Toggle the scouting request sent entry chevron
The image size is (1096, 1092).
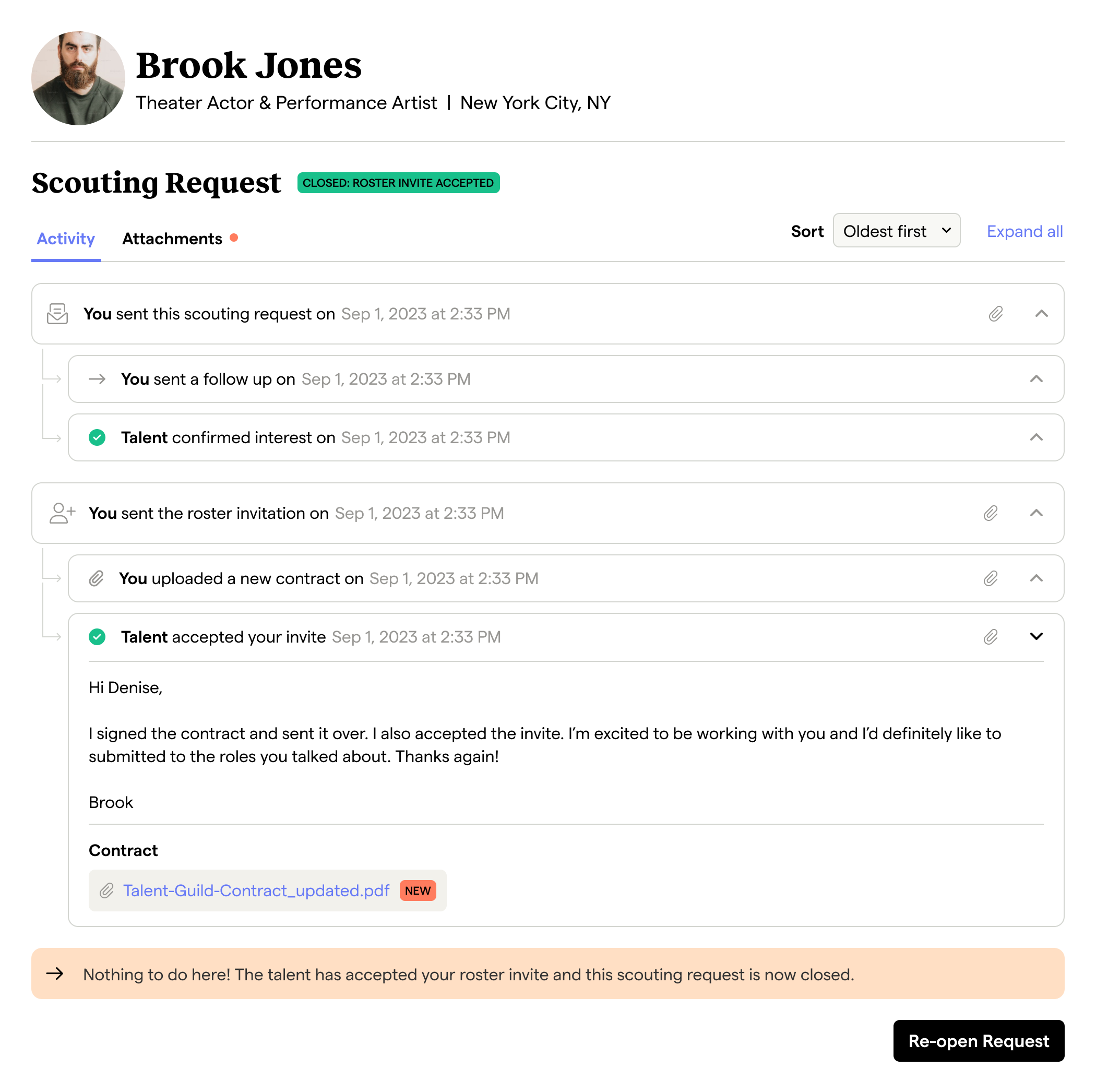tap(1041, 314)
